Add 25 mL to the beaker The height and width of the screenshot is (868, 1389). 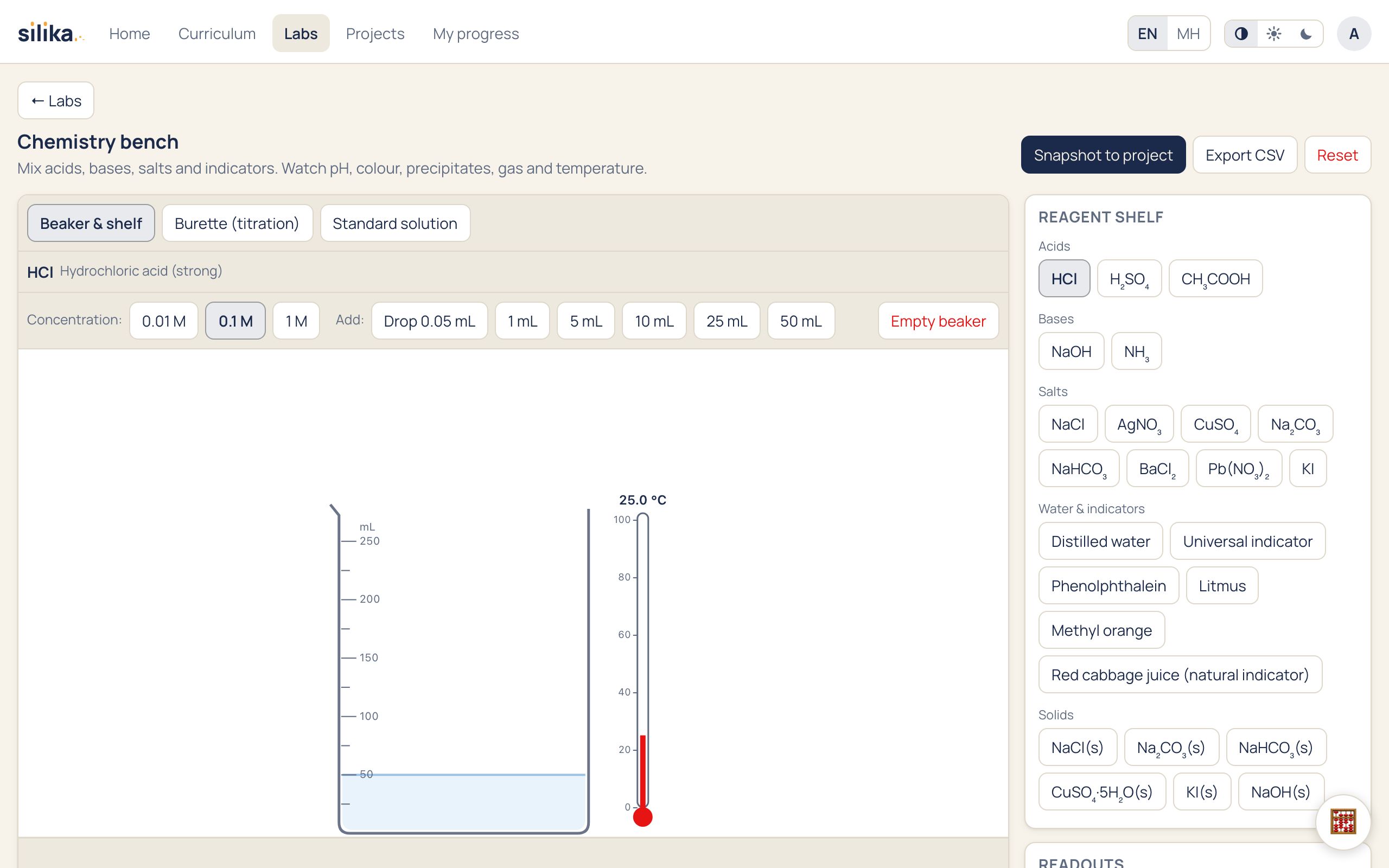click(727, 321)
